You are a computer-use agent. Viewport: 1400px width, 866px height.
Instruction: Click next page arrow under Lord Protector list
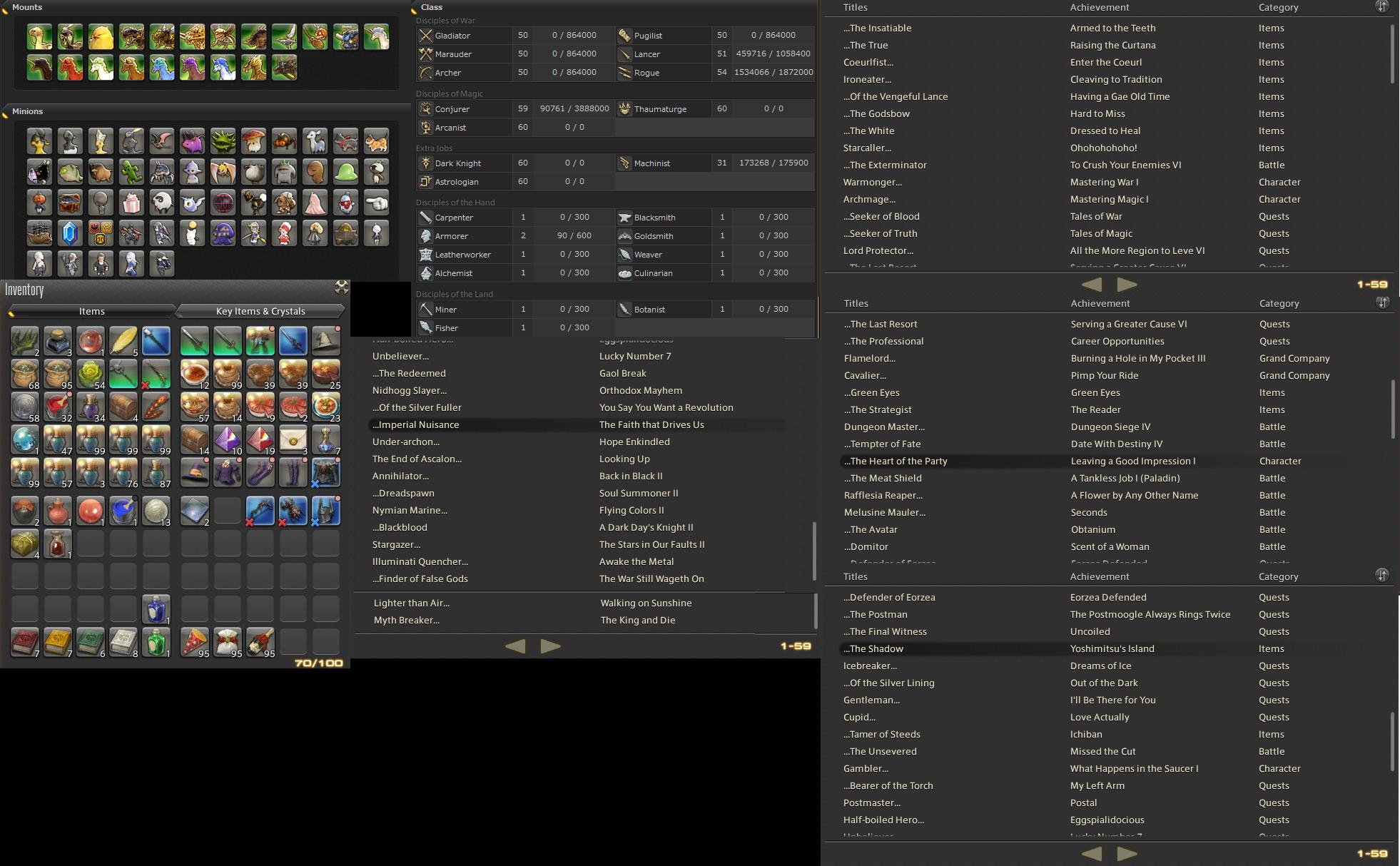[1127, 284]
